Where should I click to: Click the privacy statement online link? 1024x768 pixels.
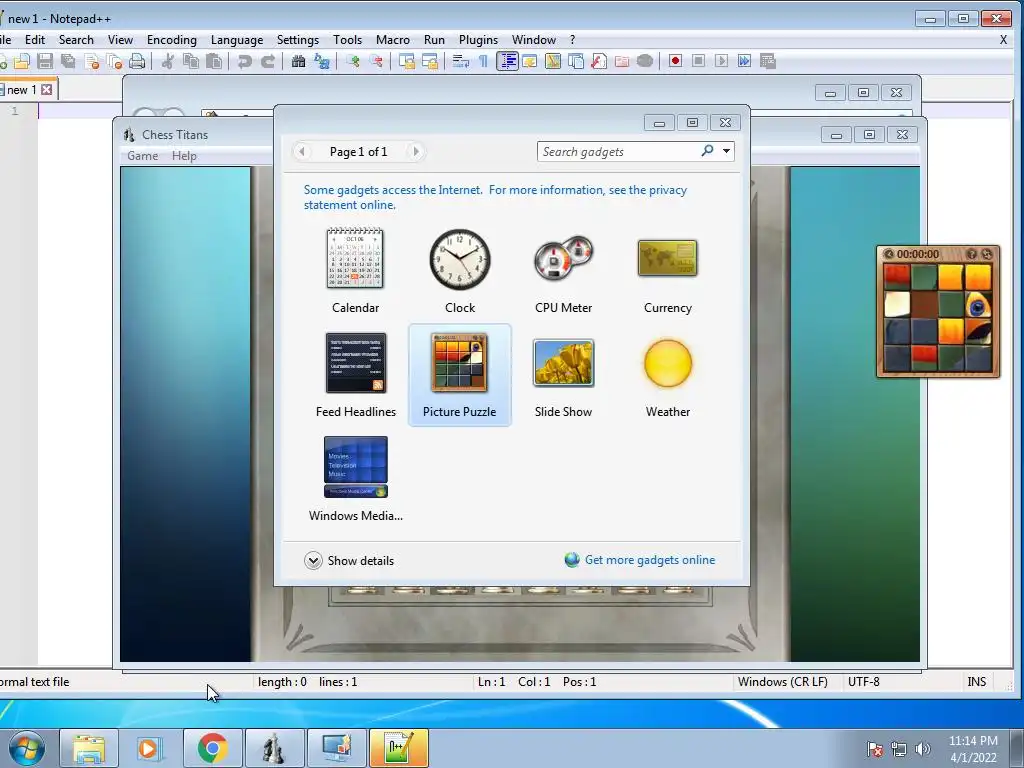[x=495, y=197]
